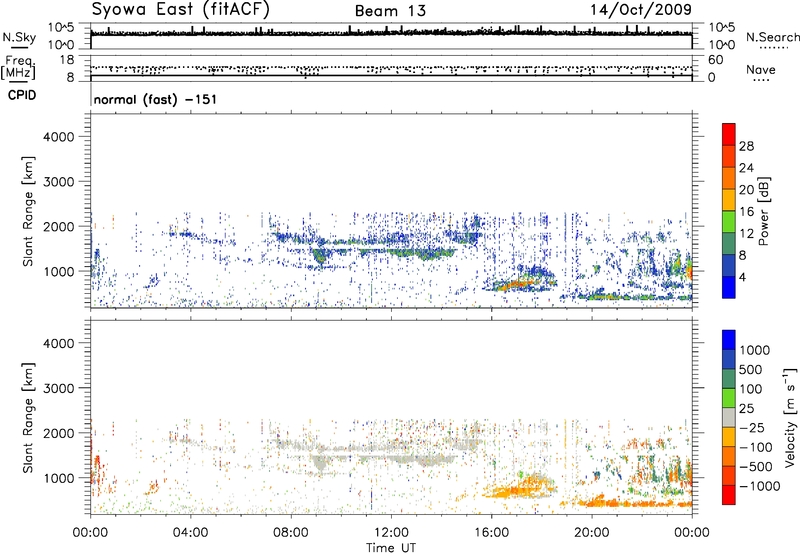Click the '1000' velocity scale value

click(755, 350)
